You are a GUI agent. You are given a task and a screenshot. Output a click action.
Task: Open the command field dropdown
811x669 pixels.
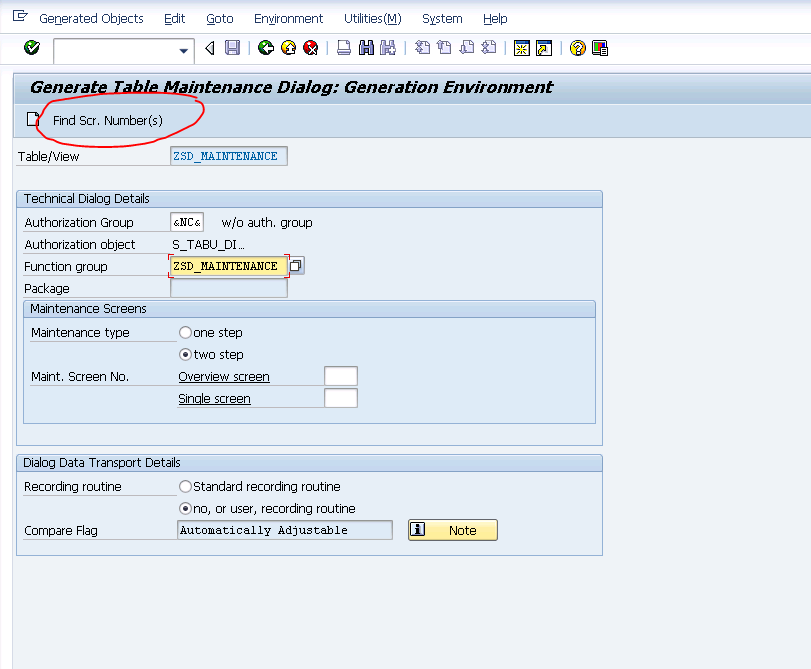tap(183, 48)
